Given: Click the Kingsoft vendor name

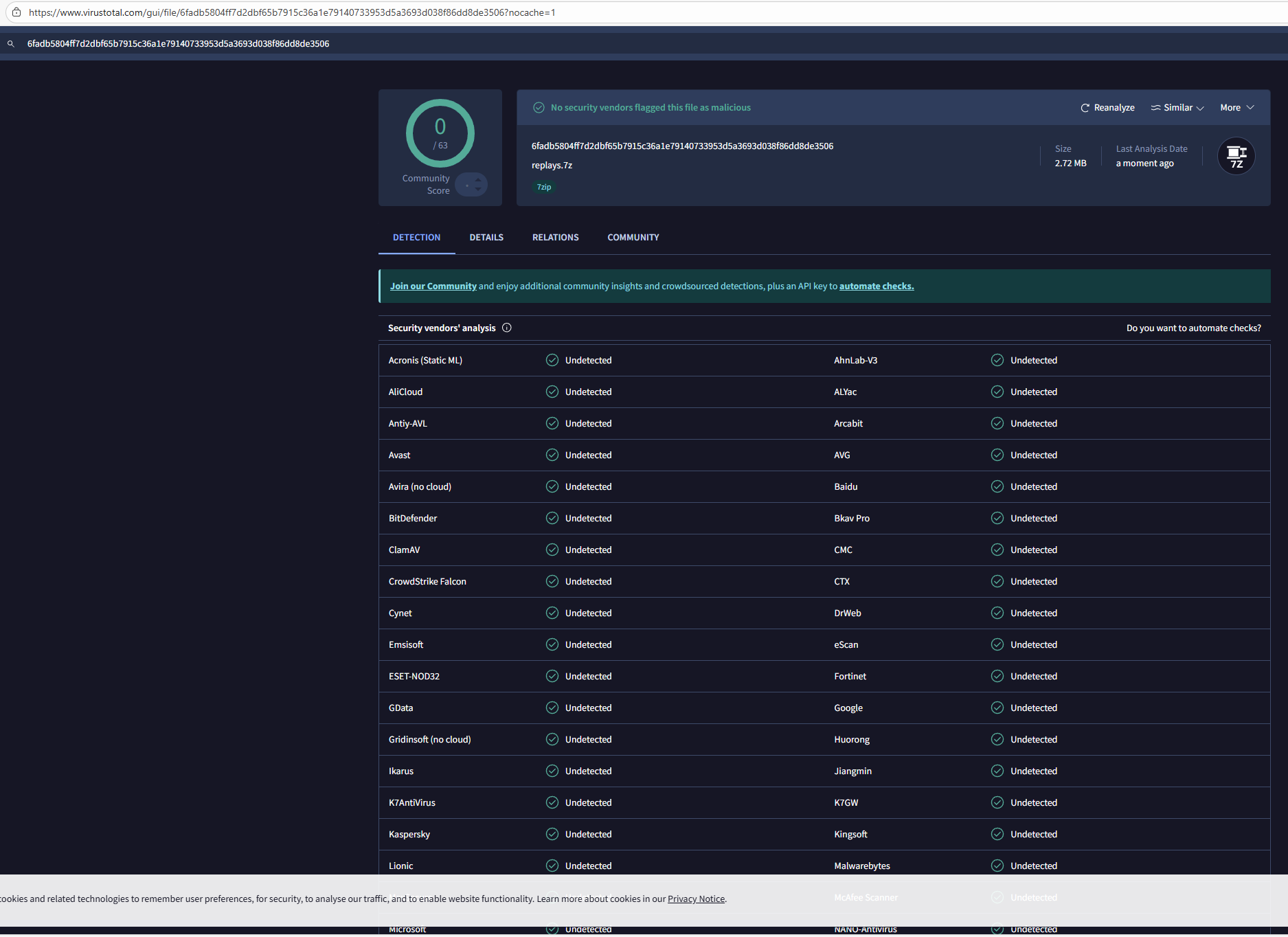Looking at the screenshot, I should [851, 835].
